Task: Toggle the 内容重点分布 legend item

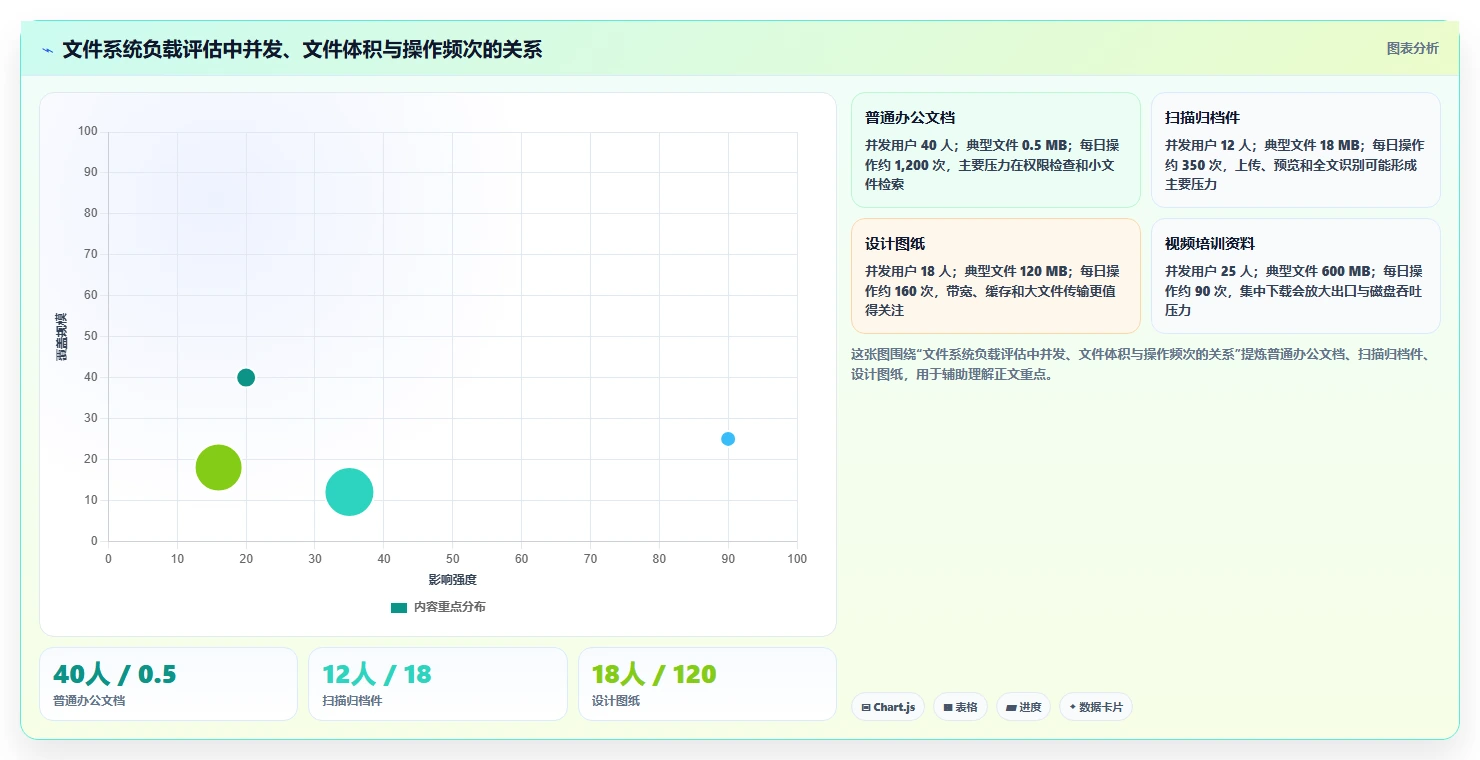Action: point(438,607)
